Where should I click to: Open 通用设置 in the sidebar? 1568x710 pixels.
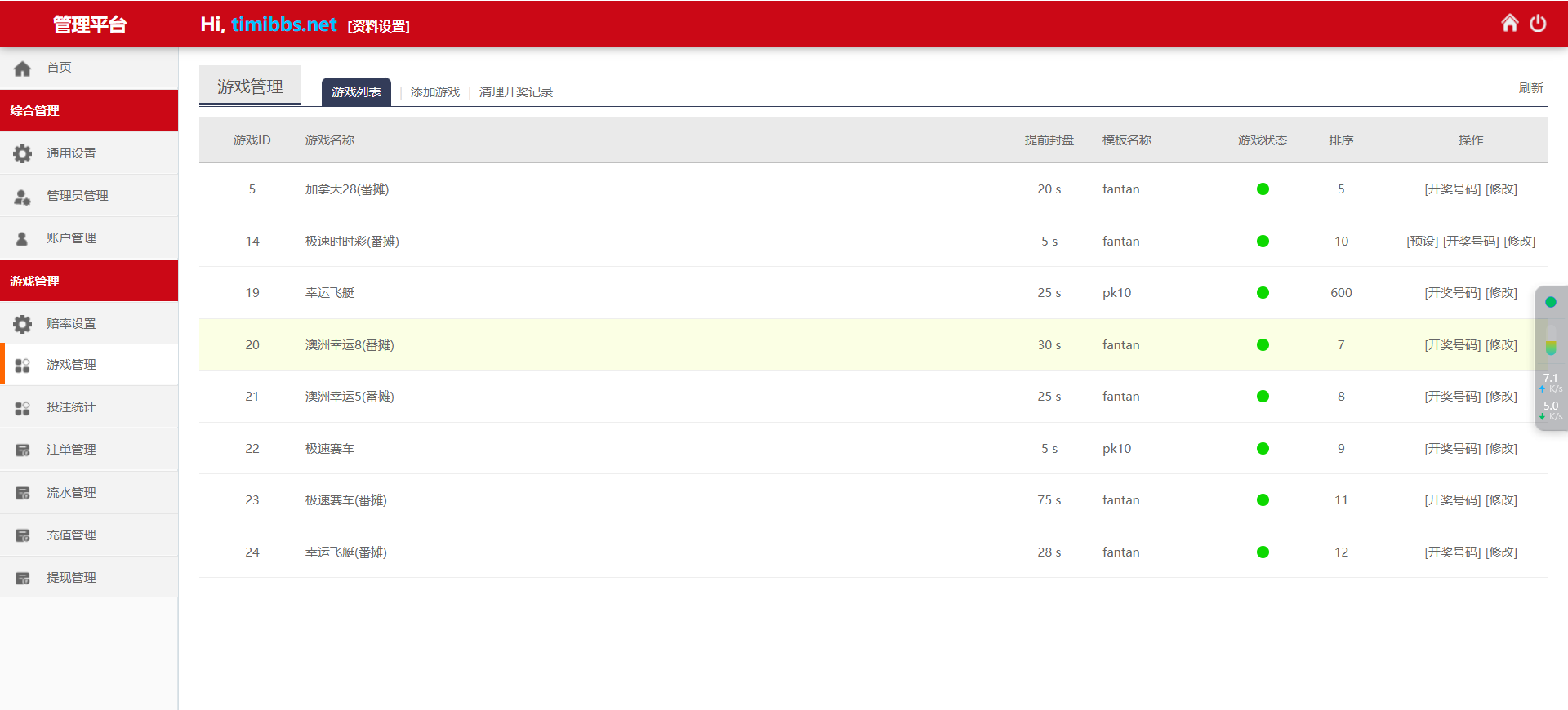[x=89, y=153]
